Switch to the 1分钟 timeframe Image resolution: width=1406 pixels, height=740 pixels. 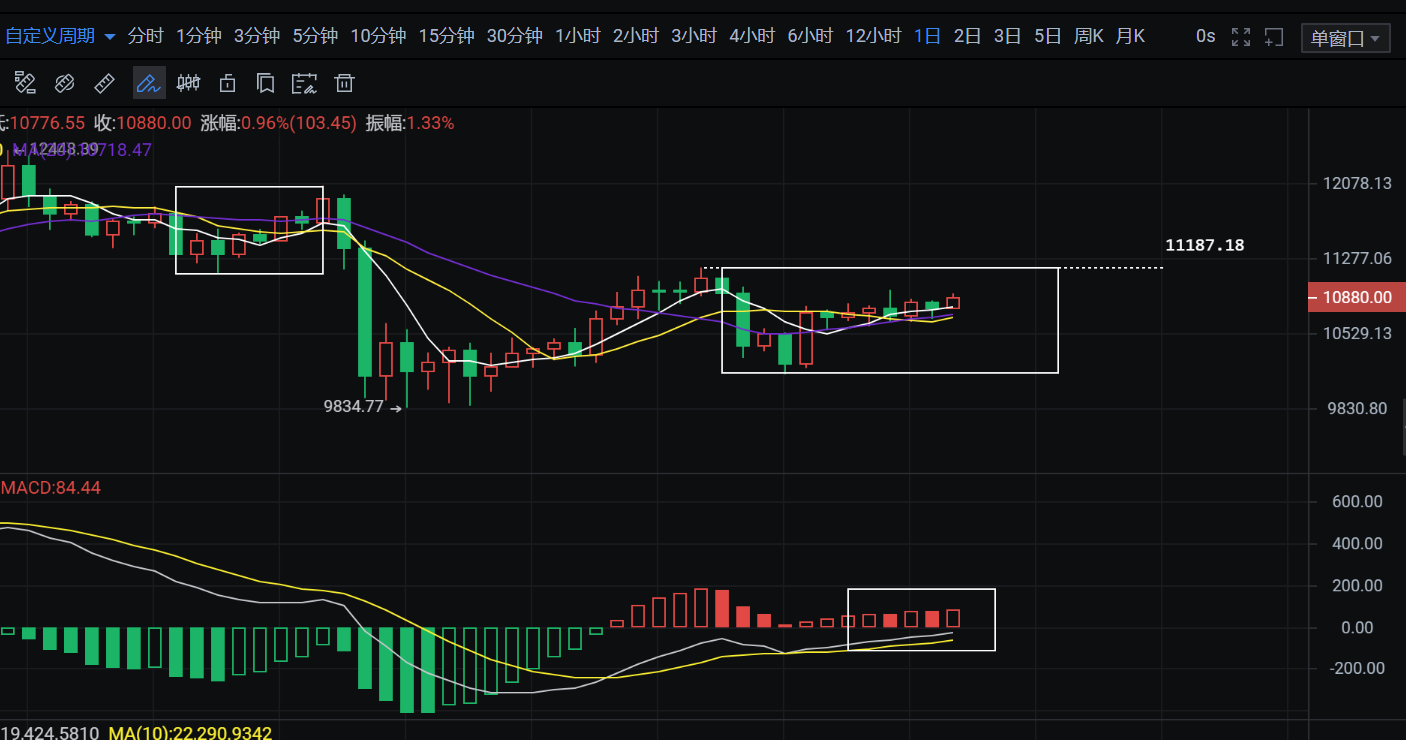199,36
